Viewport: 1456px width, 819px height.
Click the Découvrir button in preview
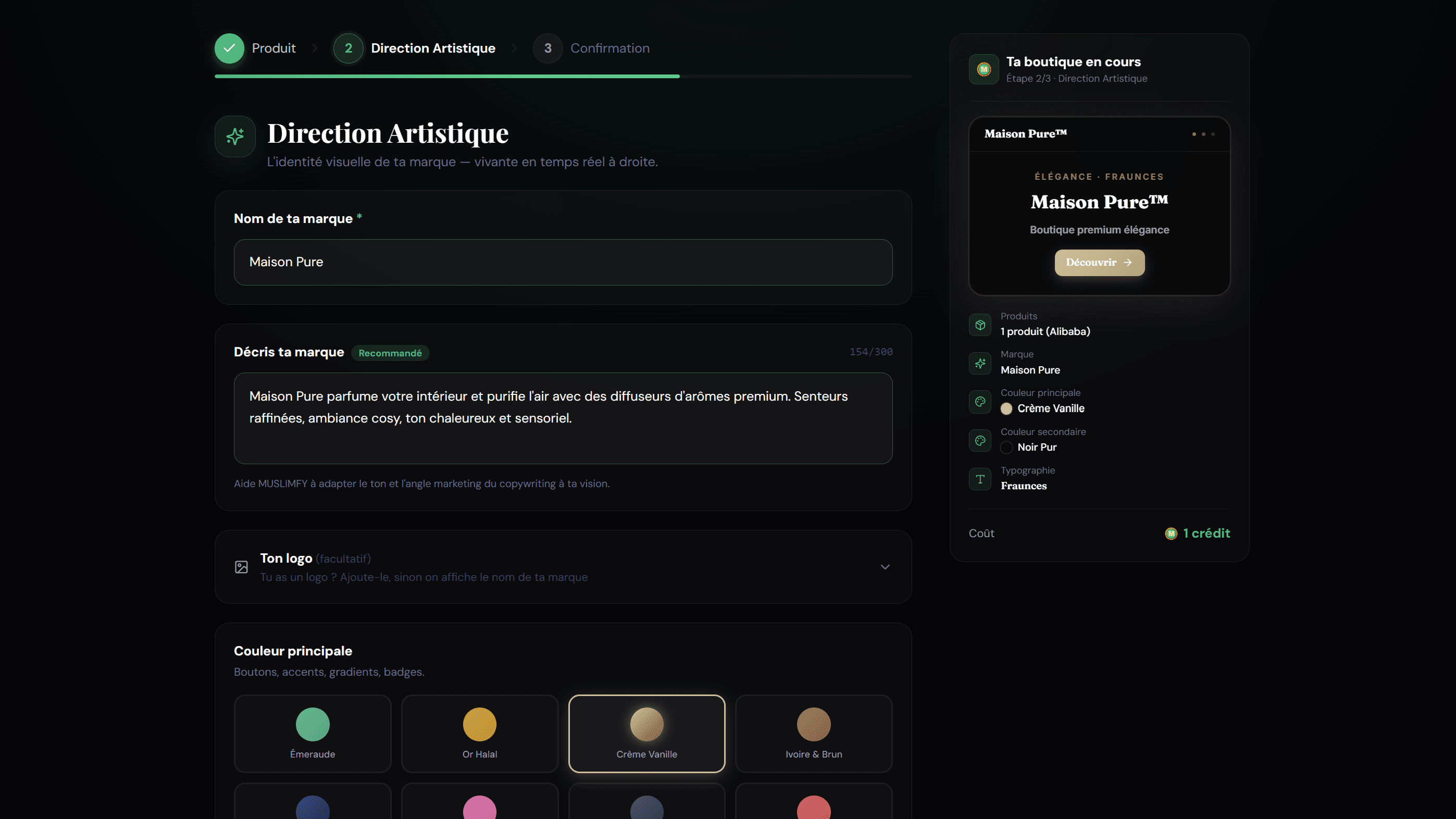pos(1099,263)
